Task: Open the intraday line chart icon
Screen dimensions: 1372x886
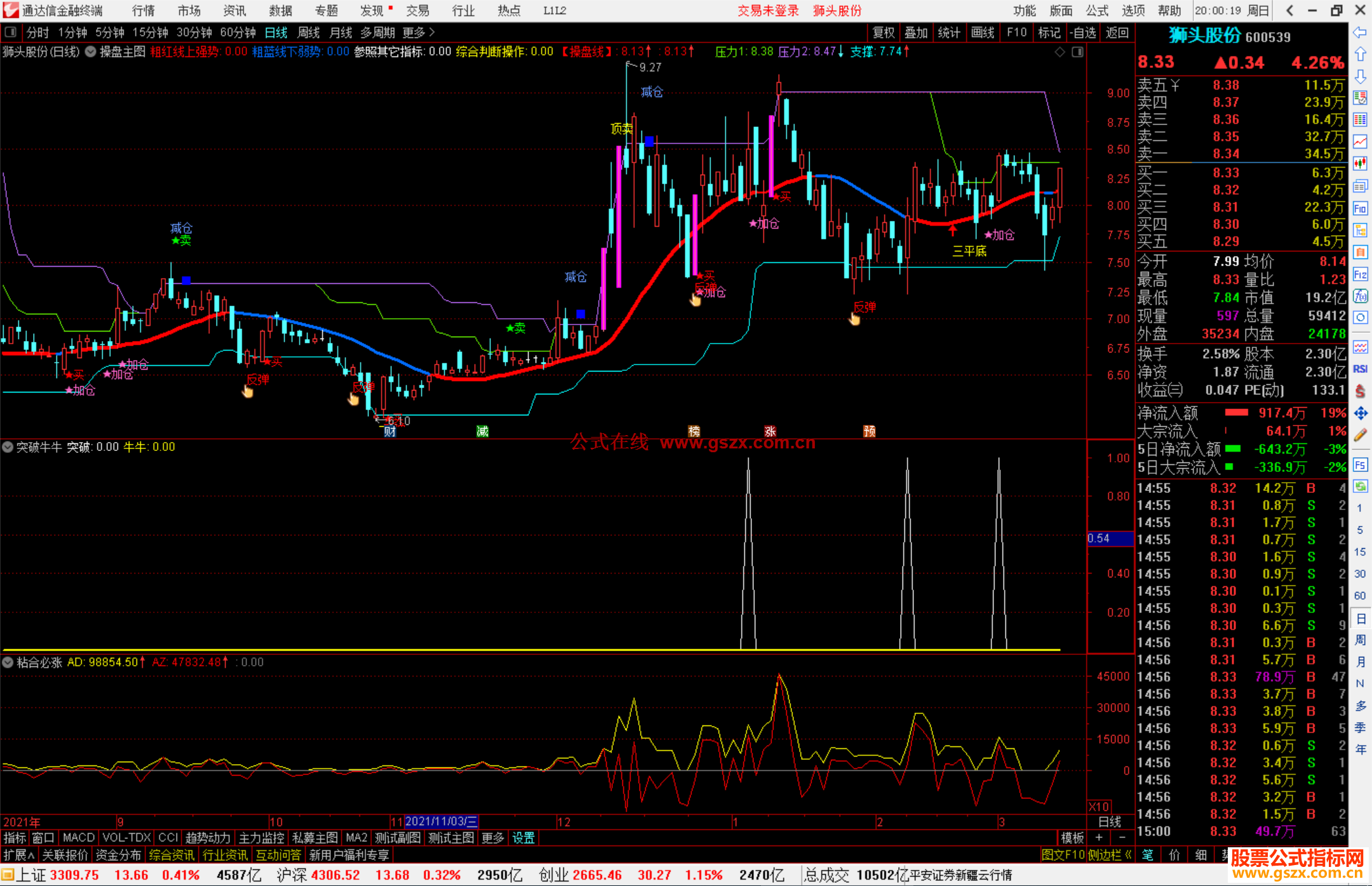Action: 1360,142
